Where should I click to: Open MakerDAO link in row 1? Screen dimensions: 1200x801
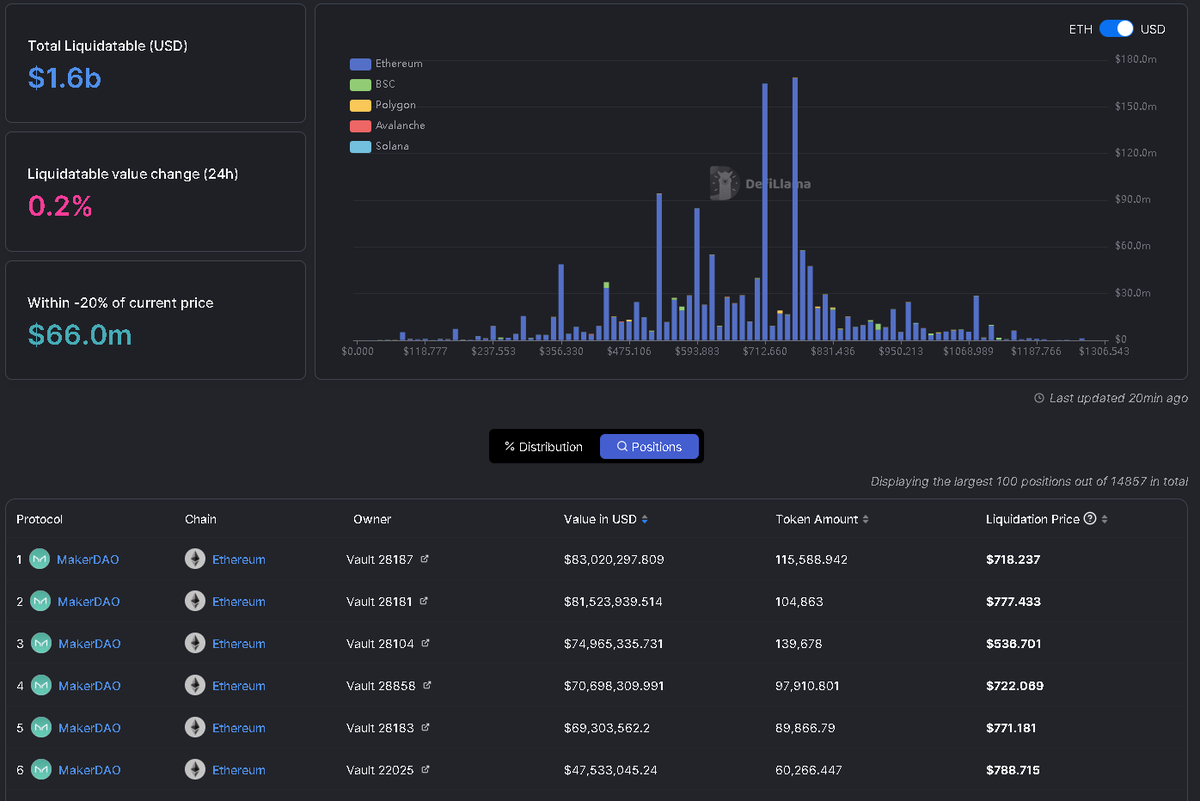(88, 560)
